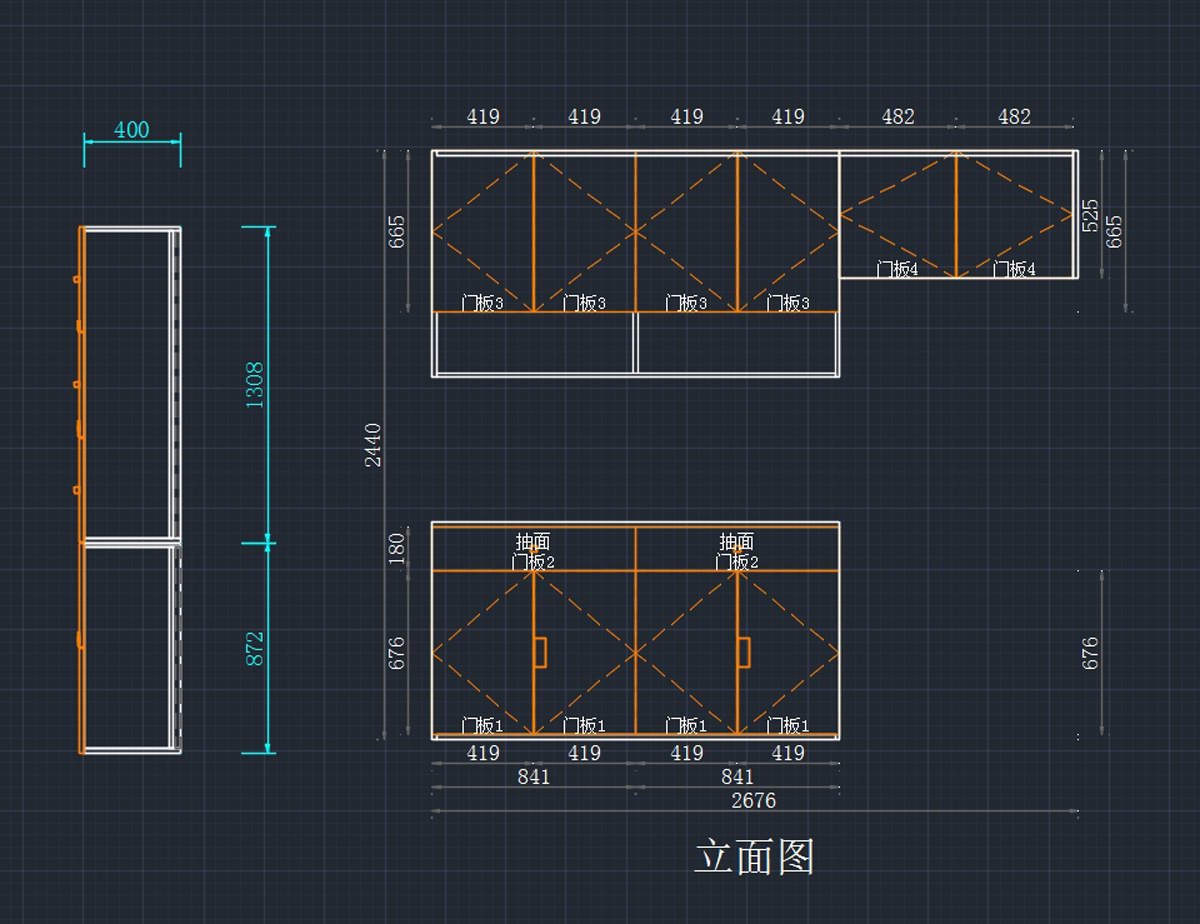Select the leftmost 门板4 door label
Screen dimensions: 1200x924
(897, 269)
